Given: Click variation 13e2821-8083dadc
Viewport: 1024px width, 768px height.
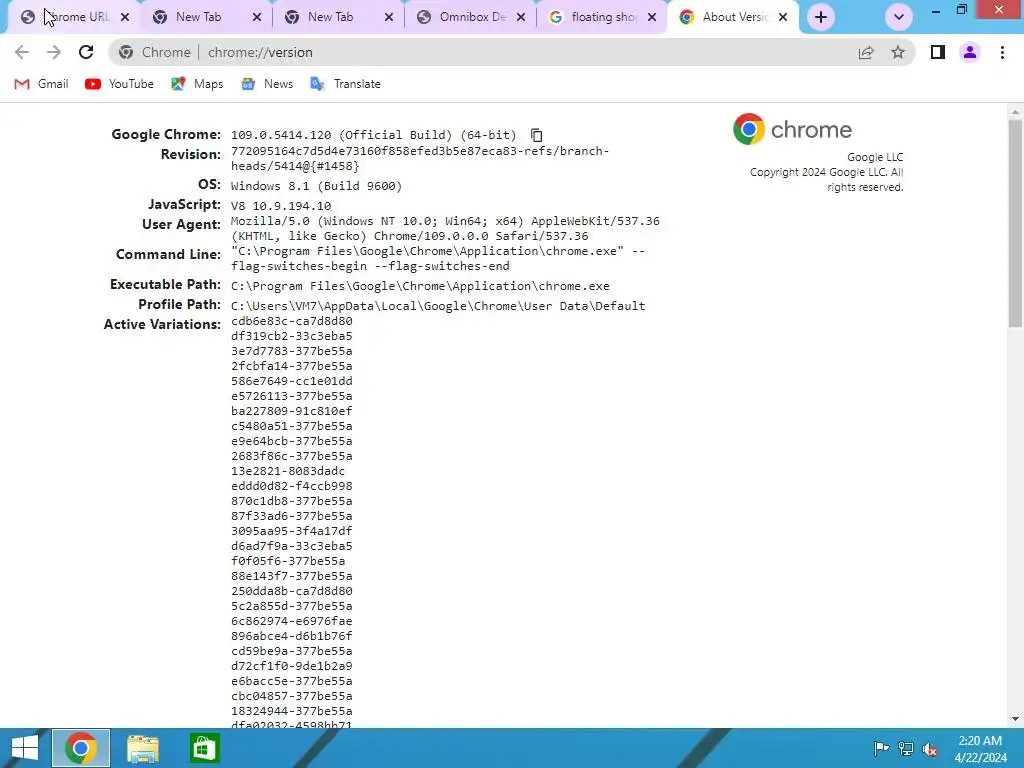Looking at the screenshot, I should (288, 471).
